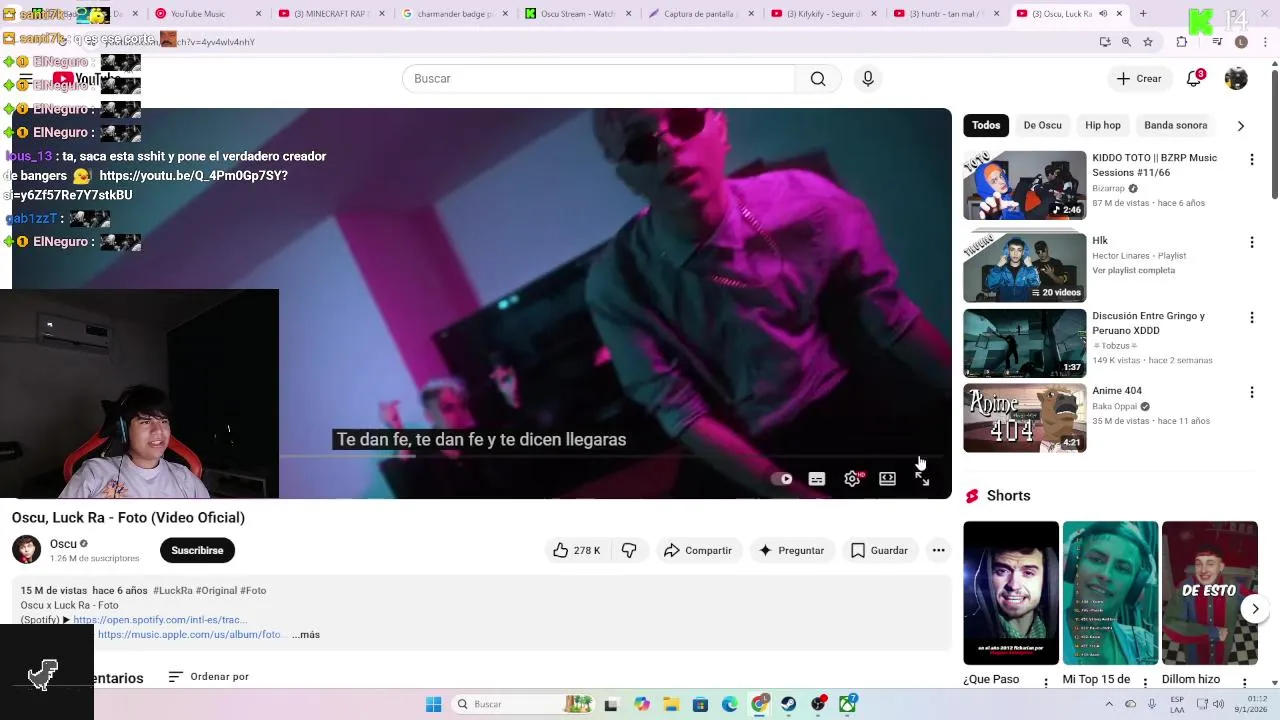Switch to YouTube Music browser tab
Viewport: 1280px width, 720px height.
click(x=207, y=14)
